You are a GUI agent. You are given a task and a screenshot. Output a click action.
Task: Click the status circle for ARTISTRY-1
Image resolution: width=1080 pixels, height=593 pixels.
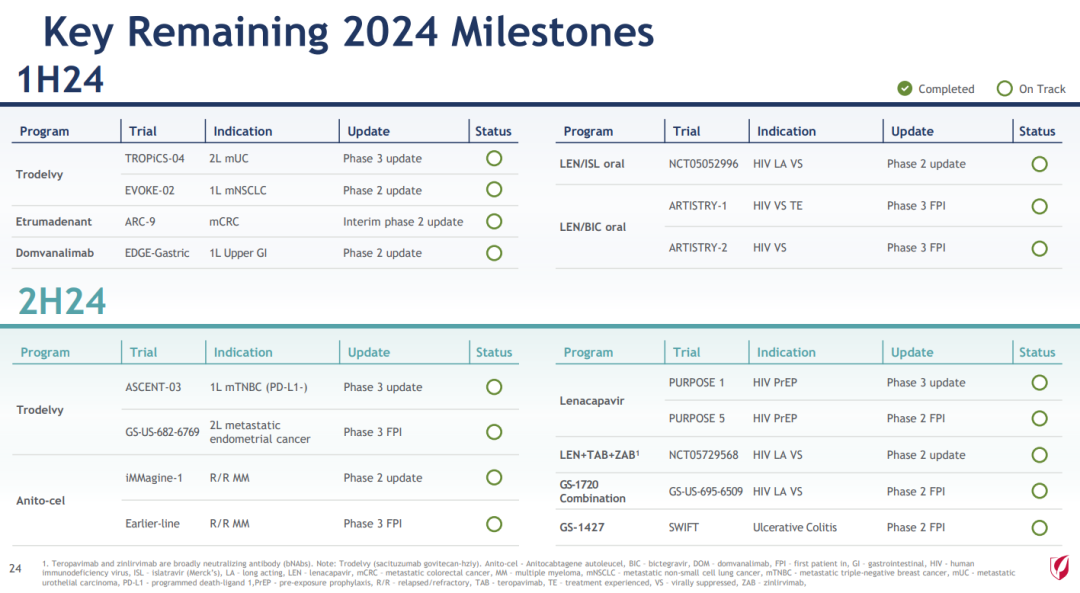pyautogui.click(x=1039, y=206)
